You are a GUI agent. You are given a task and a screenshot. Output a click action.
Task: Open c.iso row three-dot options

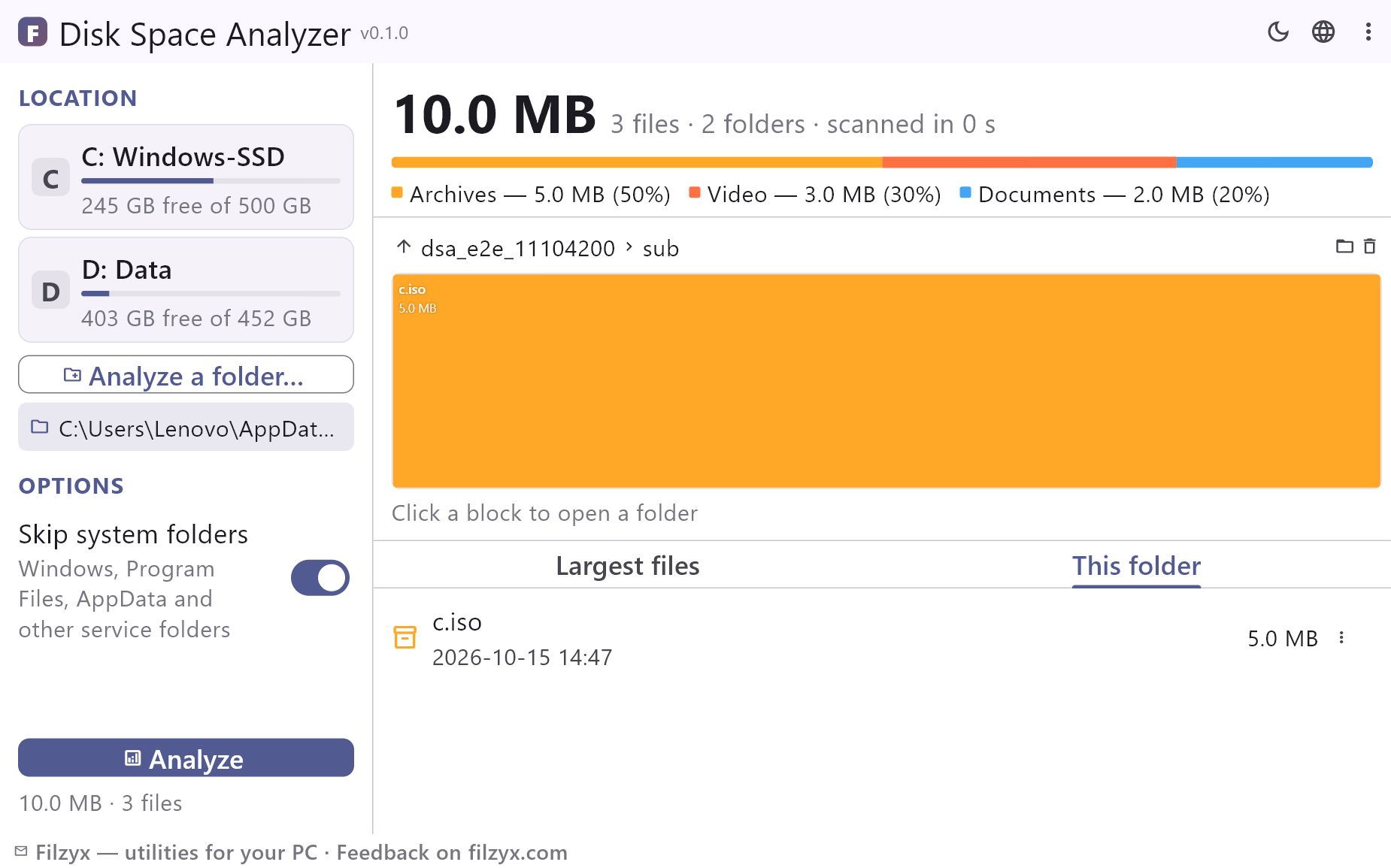pyautogui.click(x=1341, y=638)
